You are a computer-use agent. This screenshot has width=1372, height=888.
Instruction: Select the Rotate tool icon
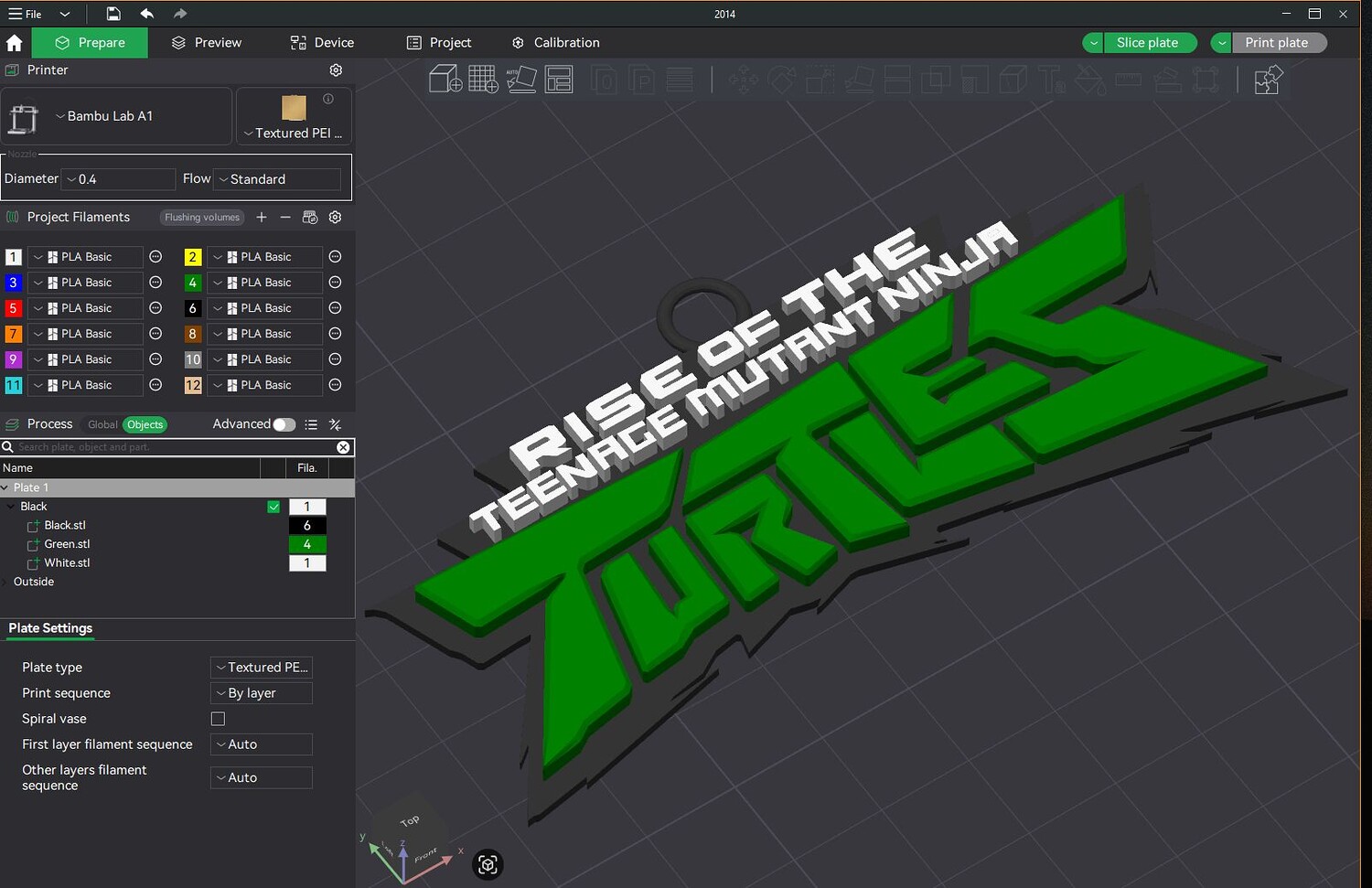pyautogui.click(x=781, y=80)
